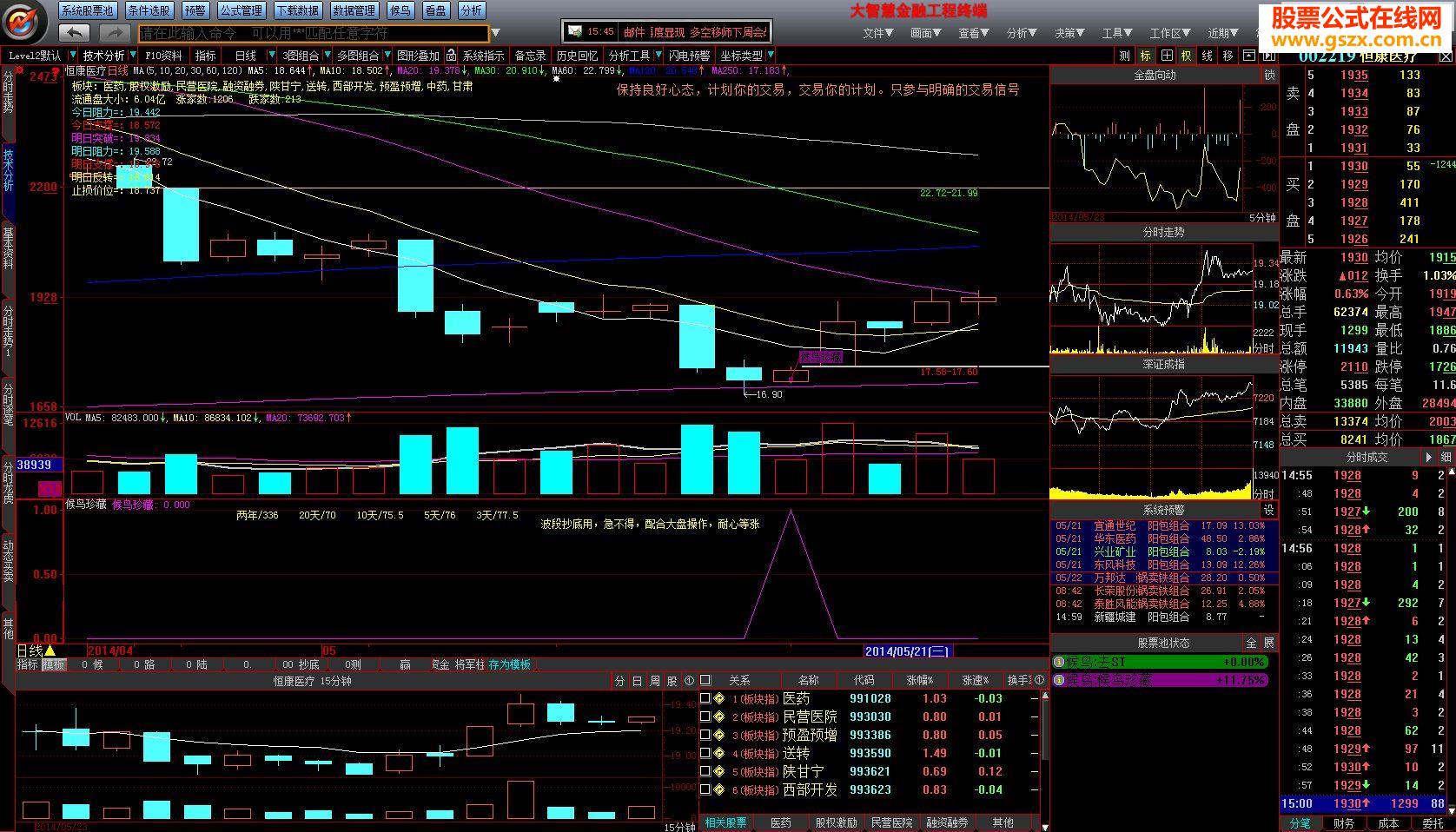
Task: Tick the checkbox for 西部开发 row
Action: pyautogui.click(x=705, y=789)
